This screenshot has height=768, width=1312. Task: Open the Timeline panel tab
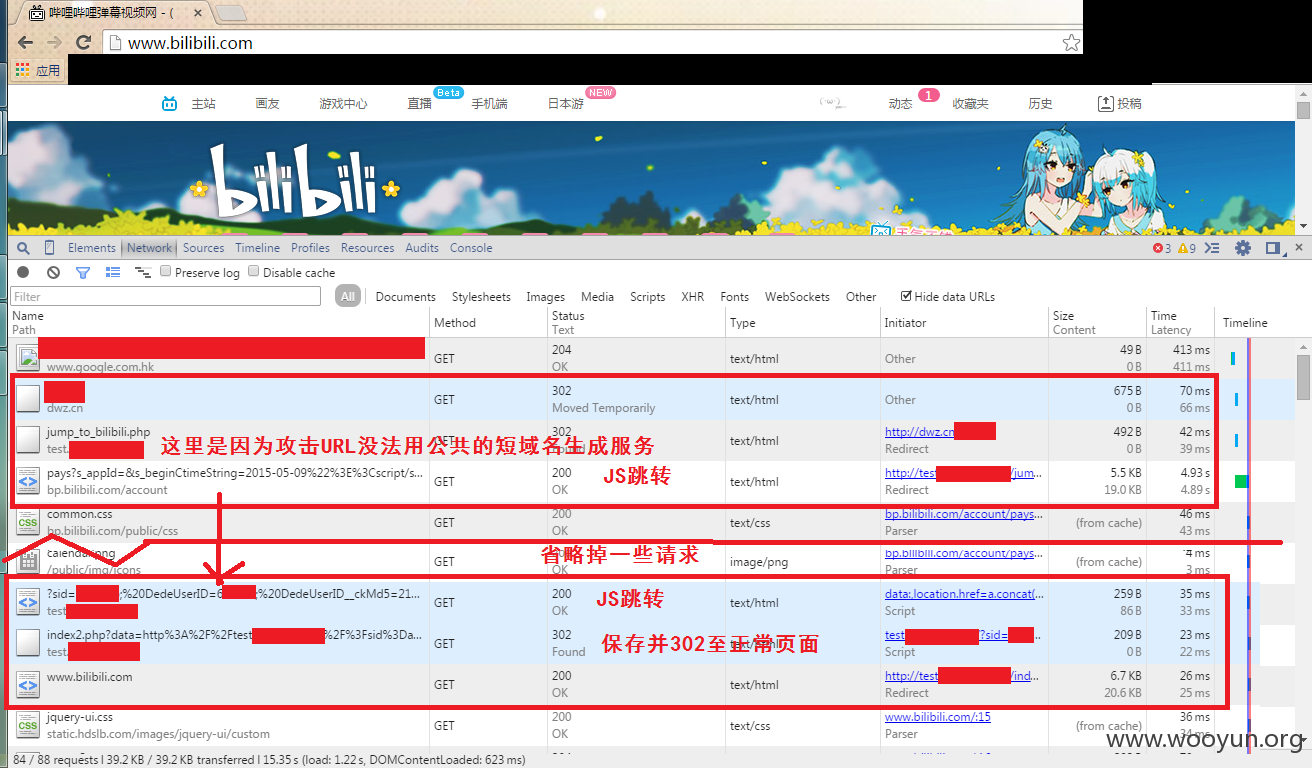[258, 248]
